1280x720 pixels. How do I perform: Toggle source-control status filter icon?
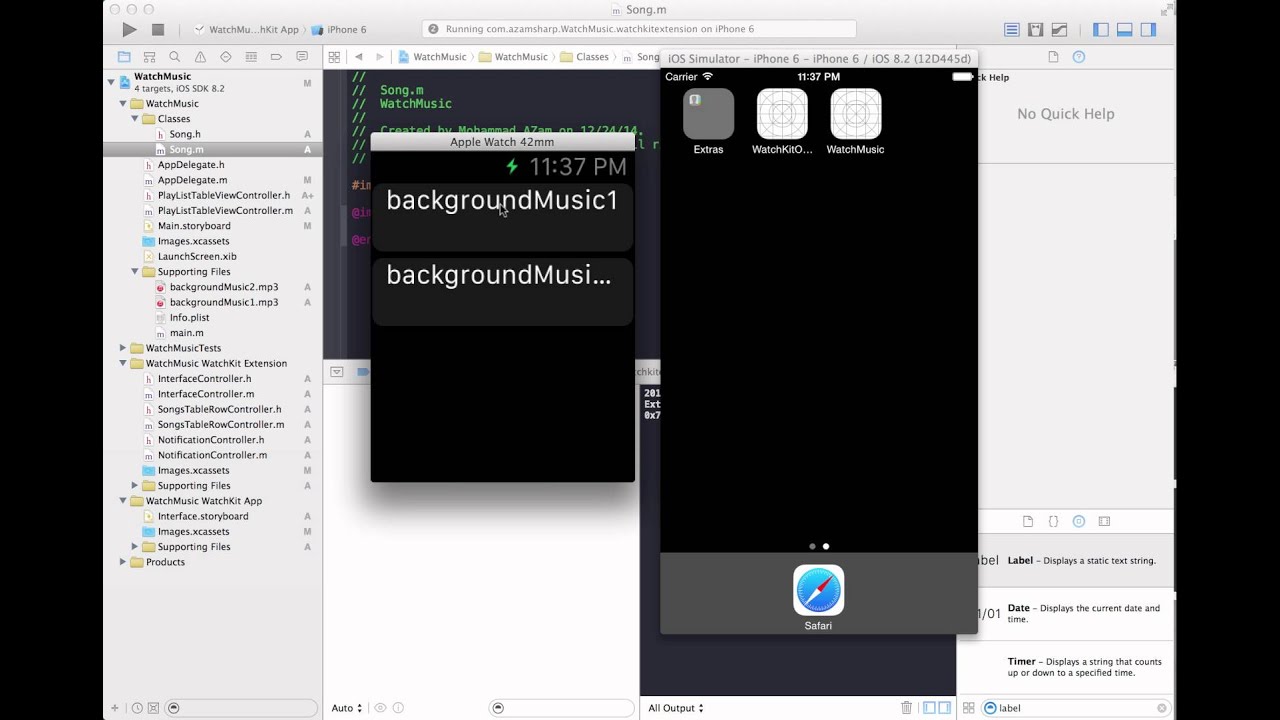point(153,708)
